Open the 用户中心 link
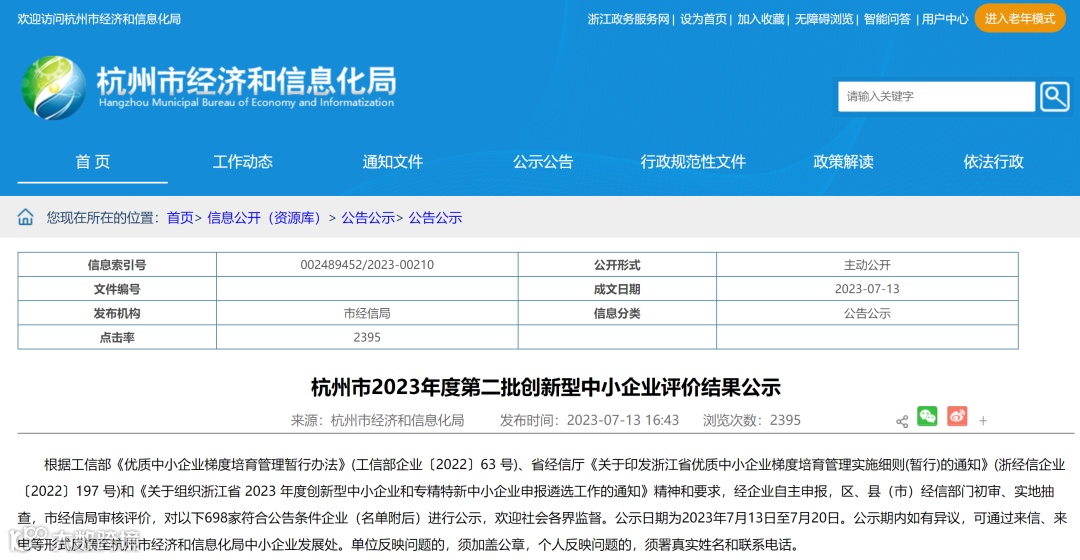This screenshot has height=560, width=1080. click(x=945, y=19)
